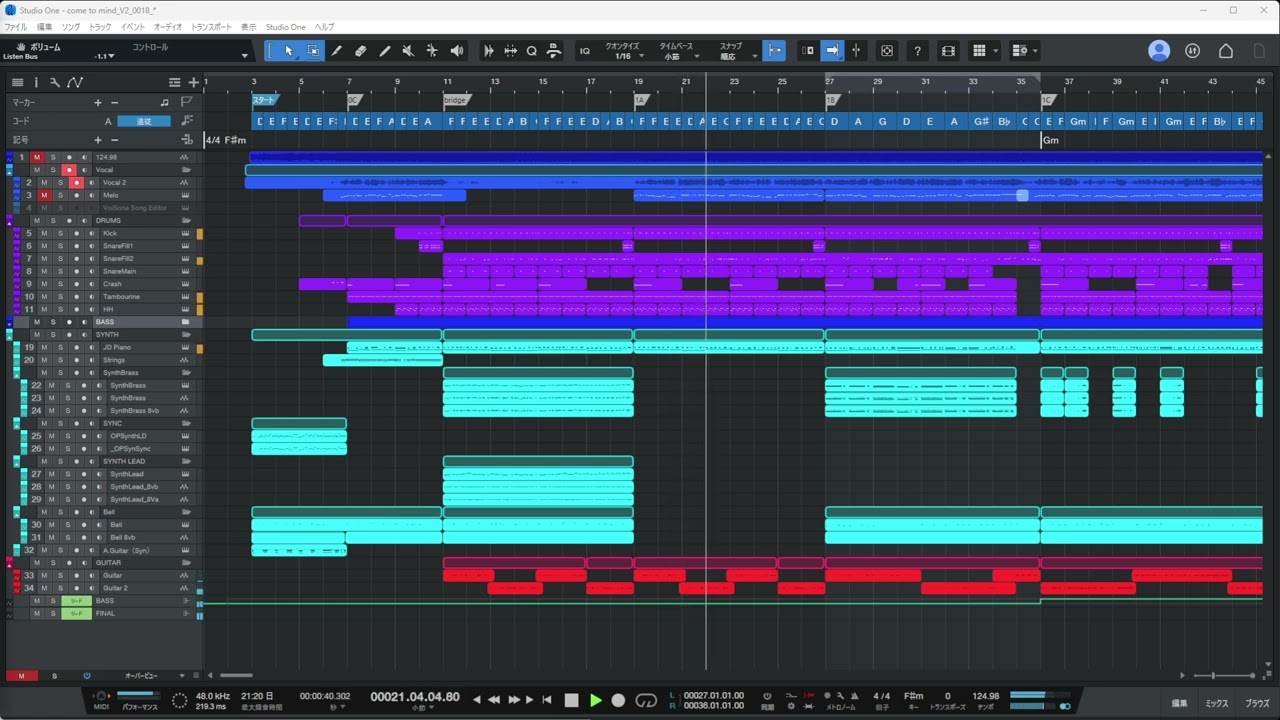This screenshot has height=720, width=1280.
Task: Add a marker with plus button
Action: coord(98,102)
